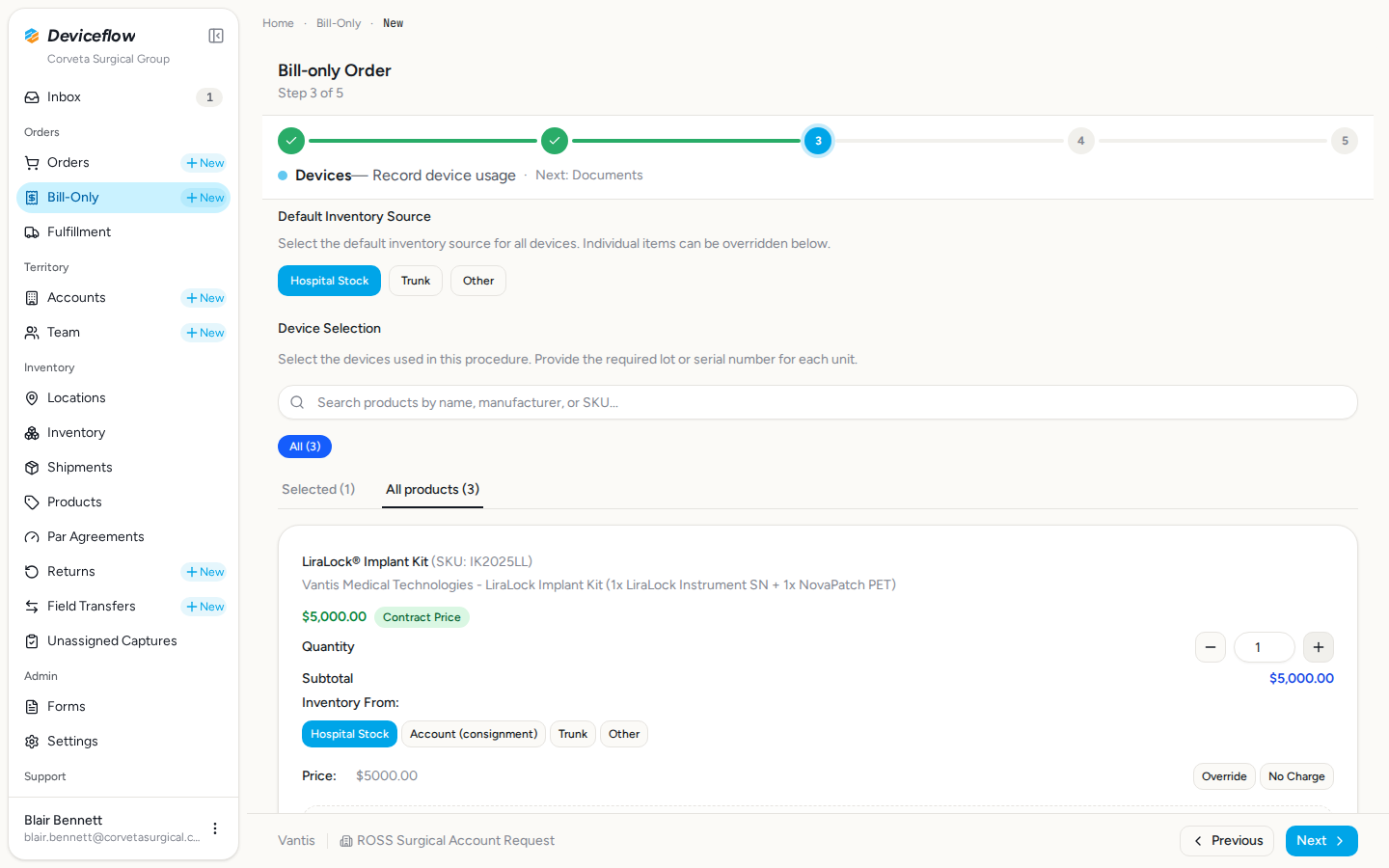This screenshot has width=1389, height=868.
Task: Open Returns arrow icon
Action: click(32, 572)
